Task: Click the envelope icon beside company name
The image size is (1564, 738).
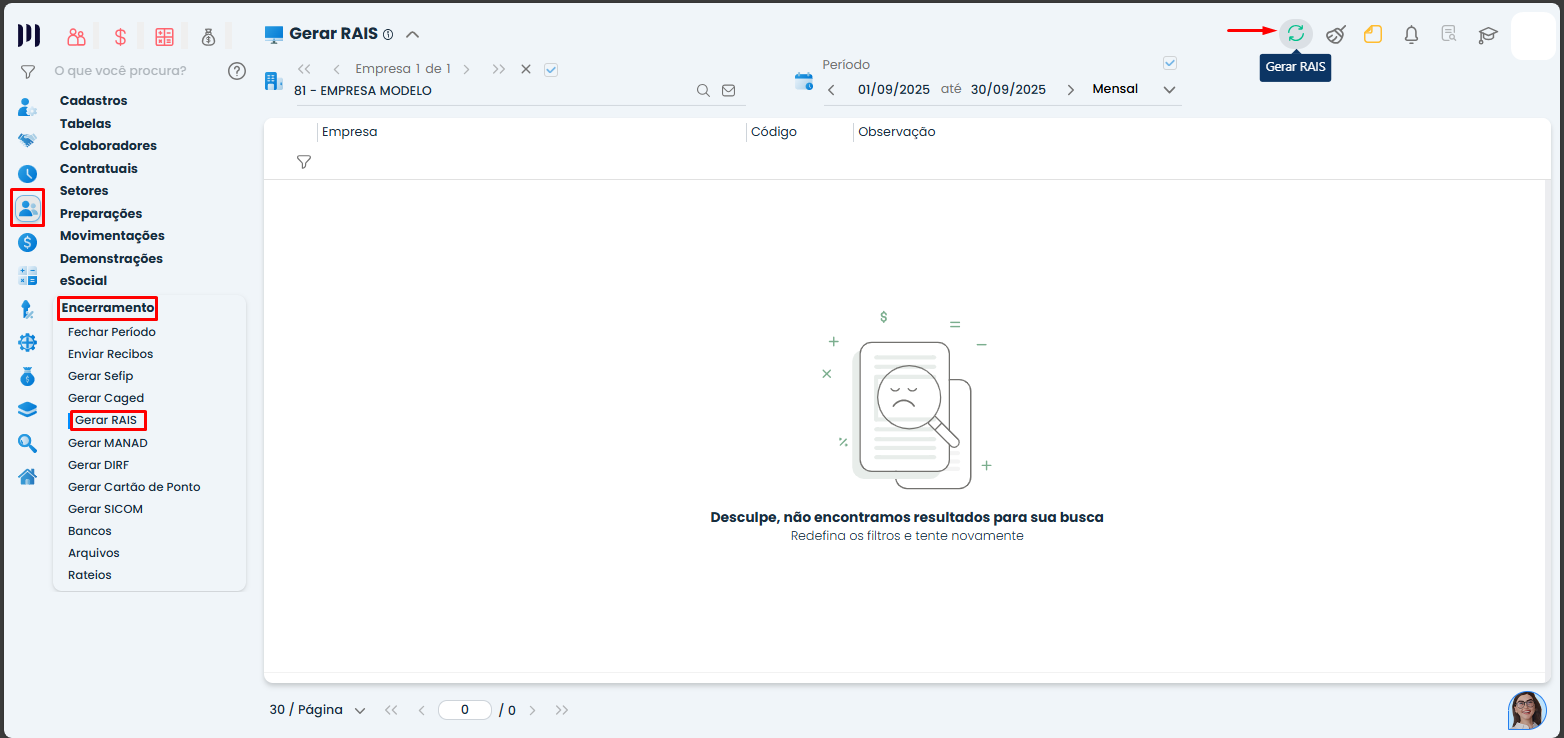Action: tap(728, 90)
